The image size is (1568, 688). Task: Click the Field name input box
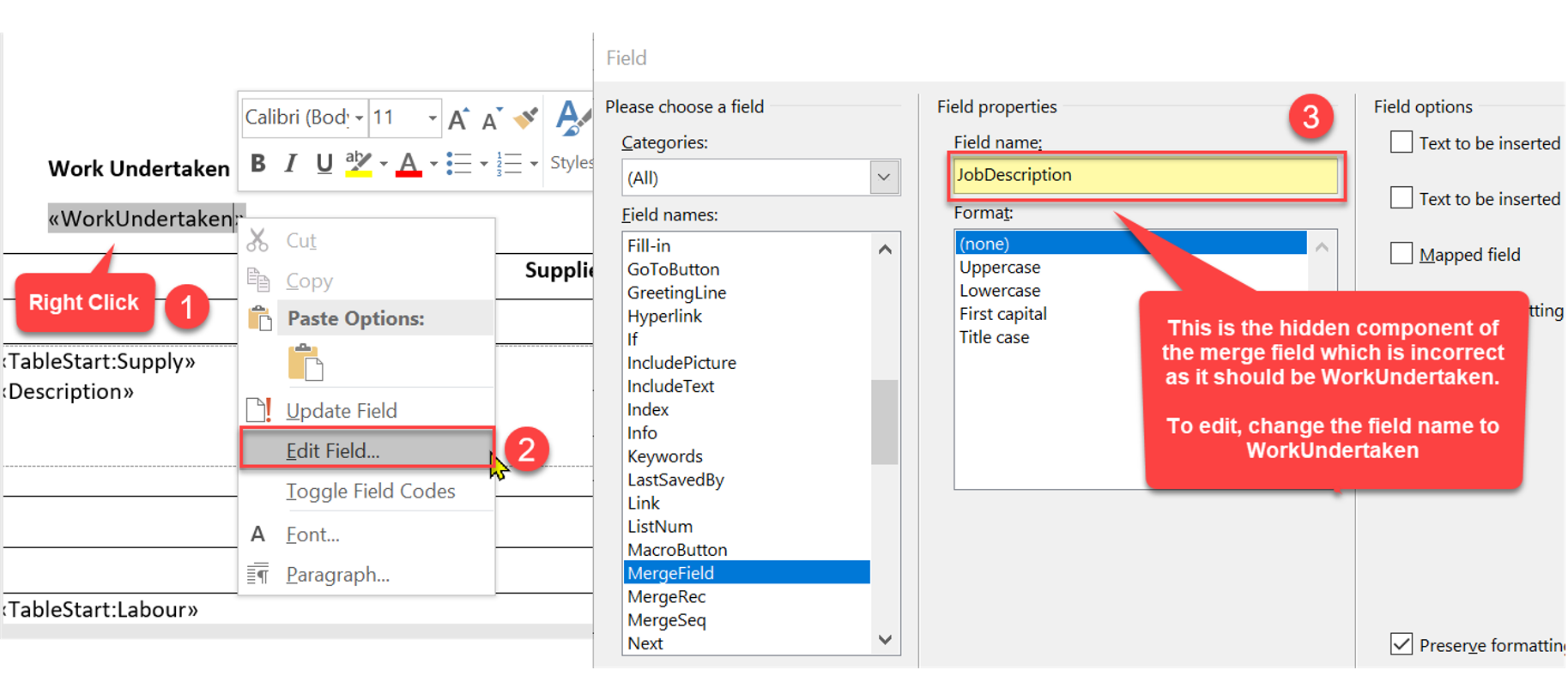1145,175
